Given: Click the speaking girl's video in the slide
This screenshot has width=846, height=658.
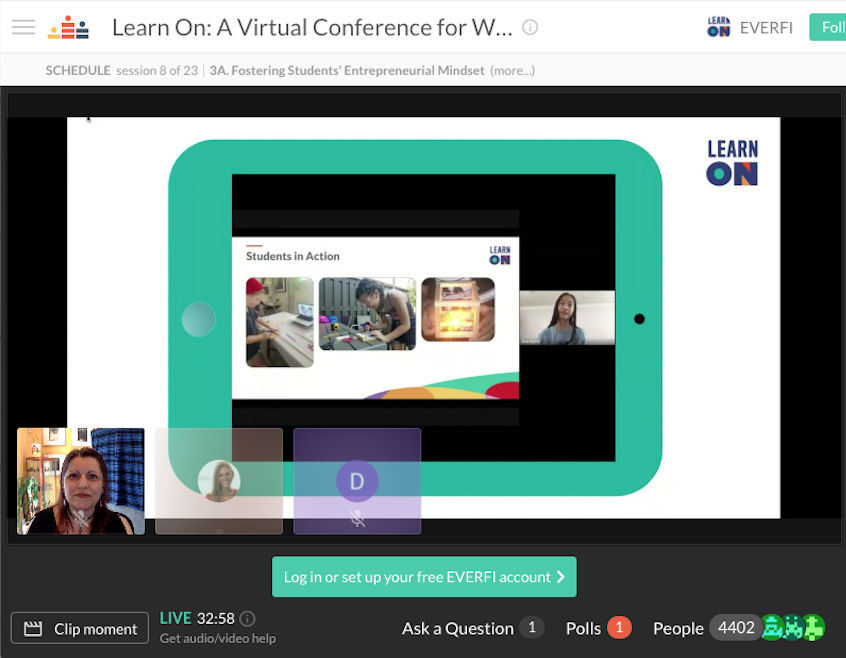Looking at the screenshot, I should (567, 318).
